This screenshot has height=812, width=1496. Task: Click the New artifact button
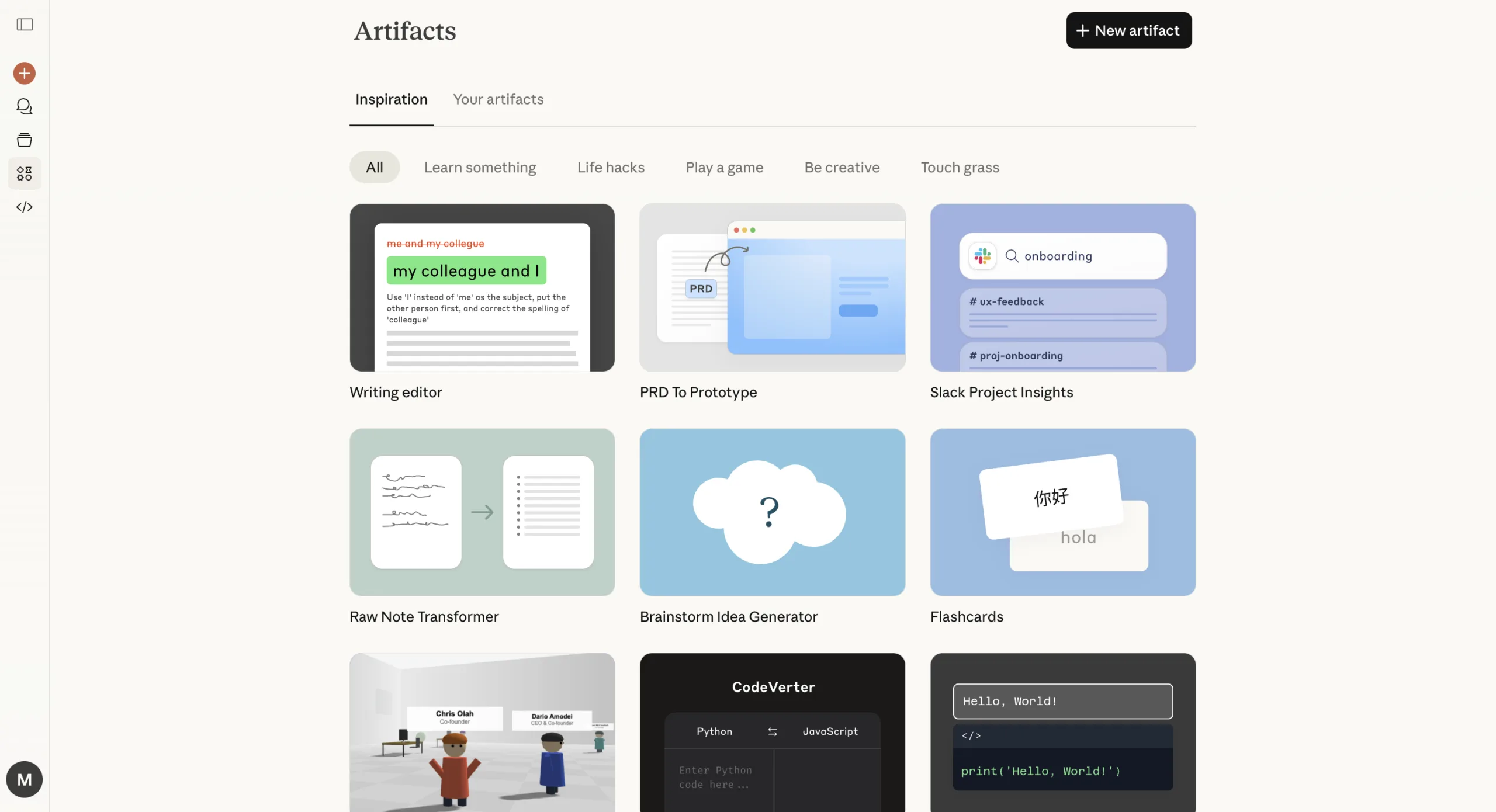(x=1128, y=30)
